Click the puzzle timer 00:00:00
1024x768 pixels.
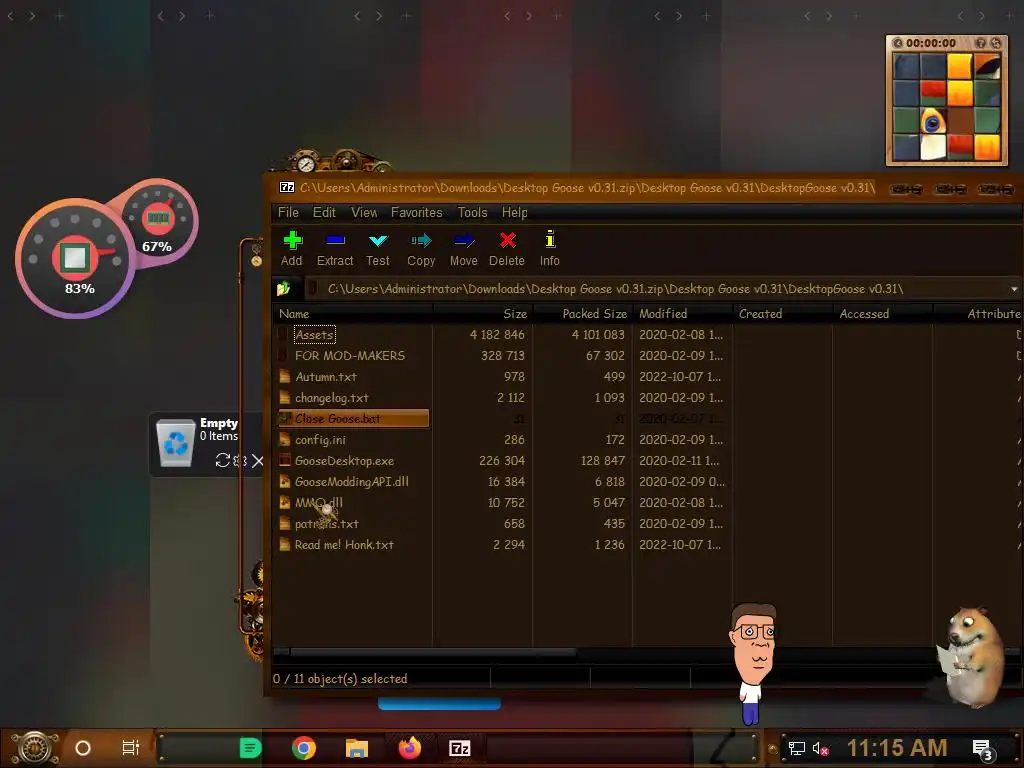tap(931, 43)
